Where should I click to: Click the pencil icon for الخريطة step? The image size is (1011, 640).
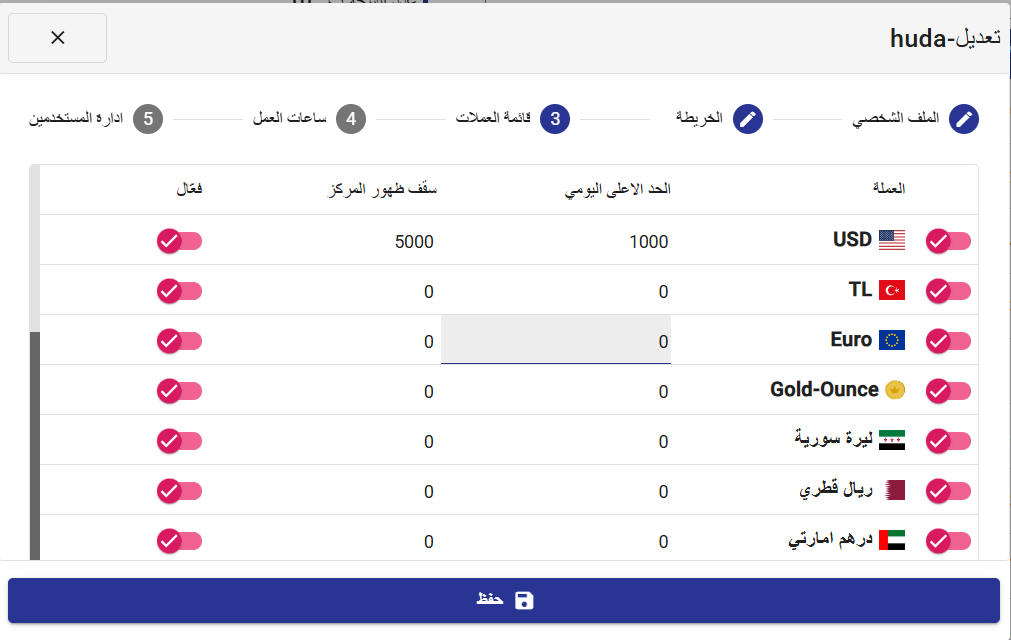[747, 119]
